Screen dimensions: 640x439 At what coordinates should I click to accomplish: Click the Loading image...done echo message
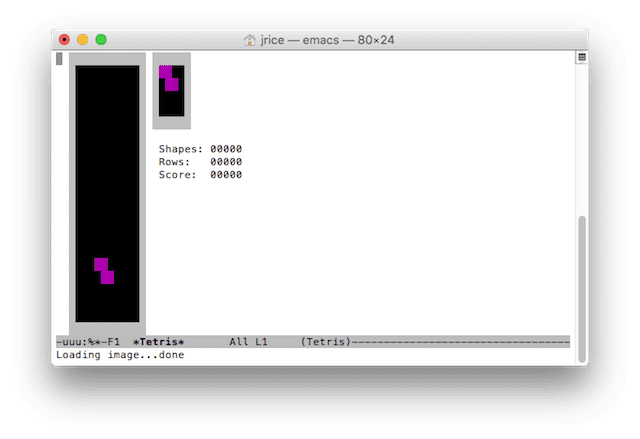tap(120, 355)
